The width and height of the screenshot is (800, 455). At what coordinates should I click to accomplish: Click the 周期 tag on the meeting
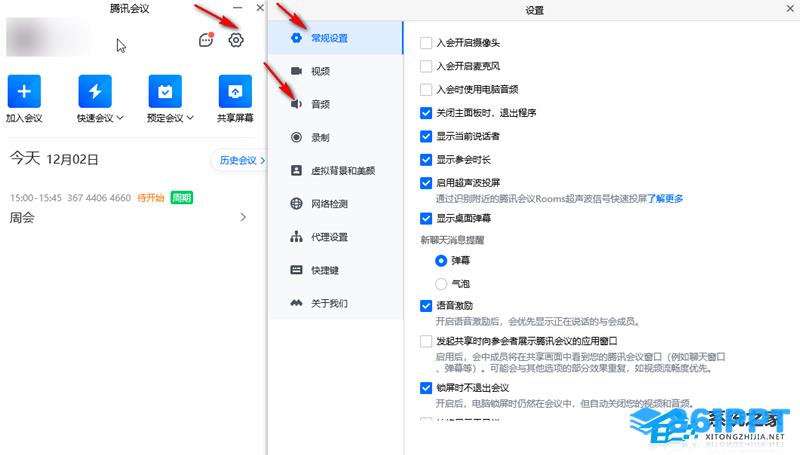[x=182, y=197]
